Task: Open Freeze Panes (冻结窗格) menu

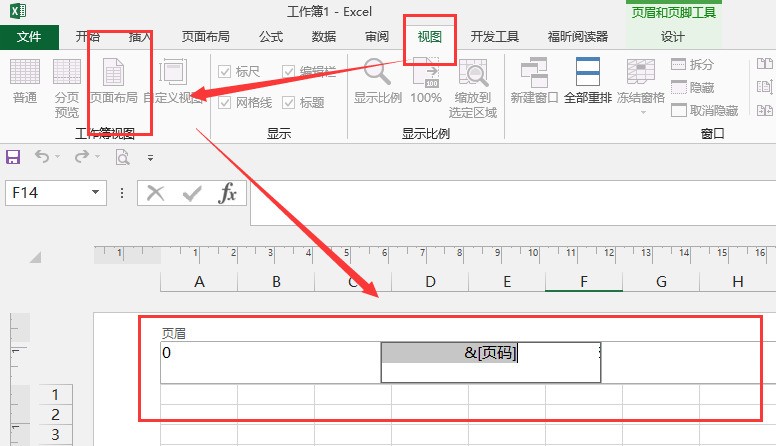Action: point(641,87)
